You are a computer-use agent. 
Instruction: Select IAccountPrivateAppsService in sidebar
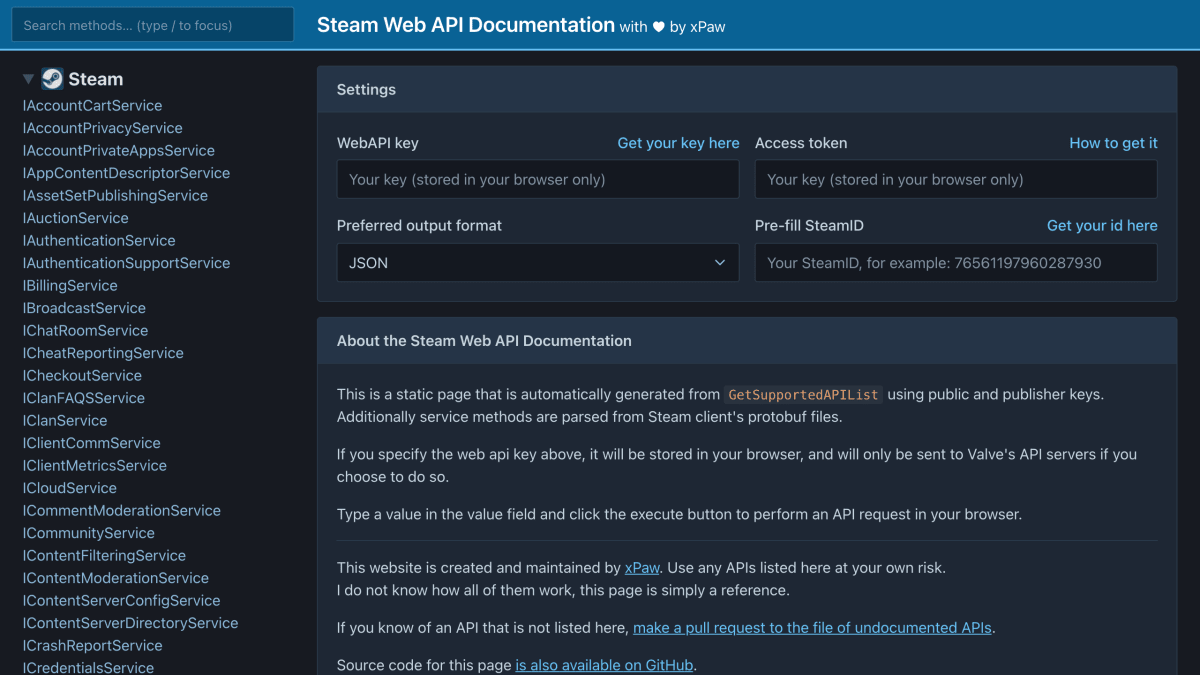click(118, 150)
